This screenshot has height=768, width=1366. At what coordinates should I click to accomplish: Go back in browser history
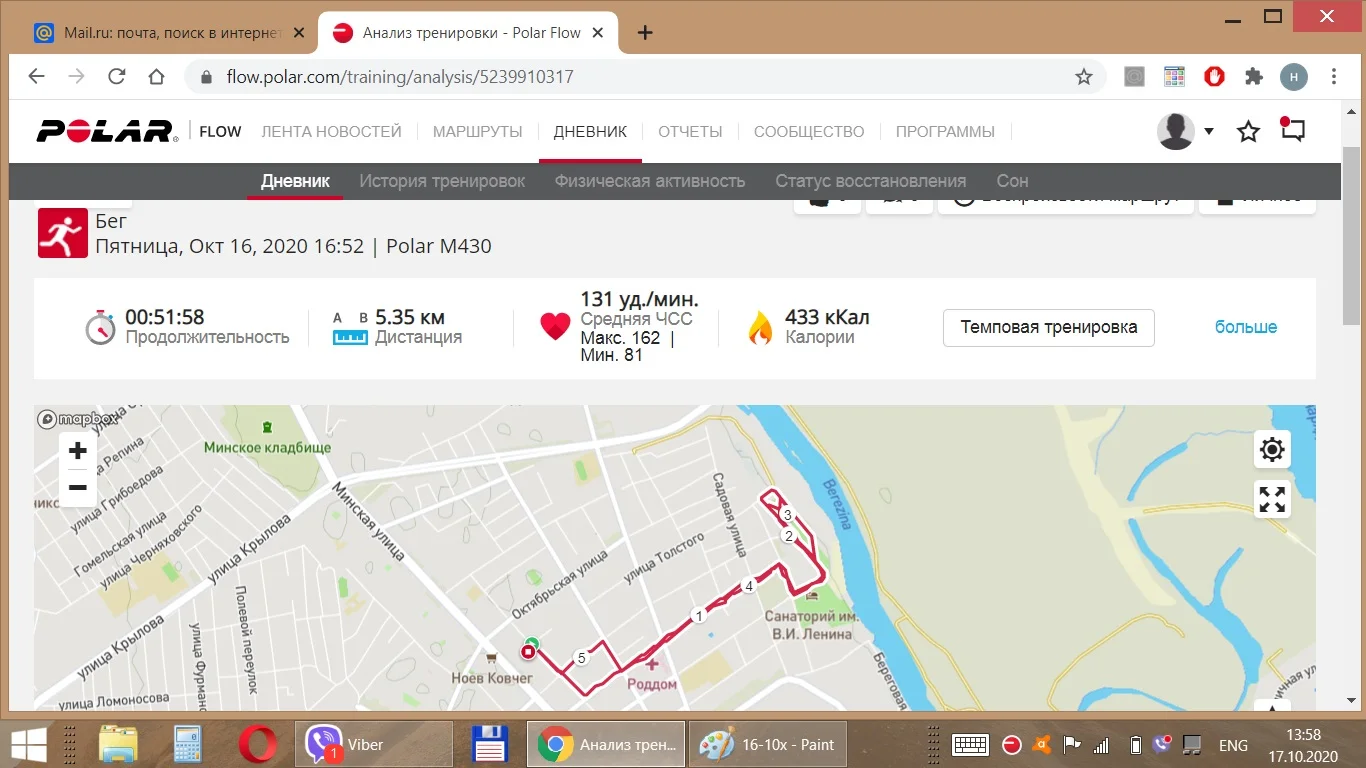coord(36,77)
